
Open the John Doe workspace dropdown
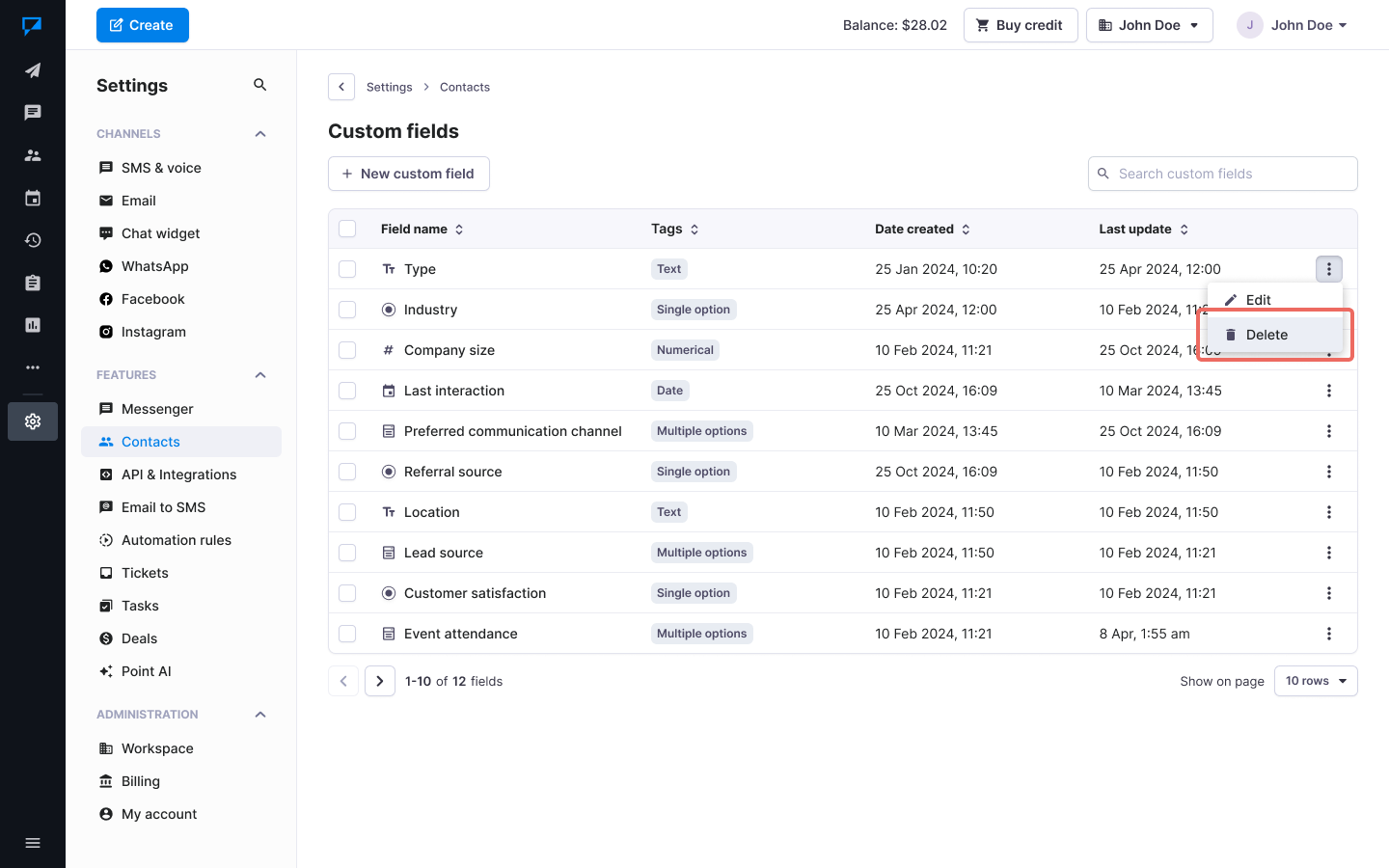point(1148,25)
